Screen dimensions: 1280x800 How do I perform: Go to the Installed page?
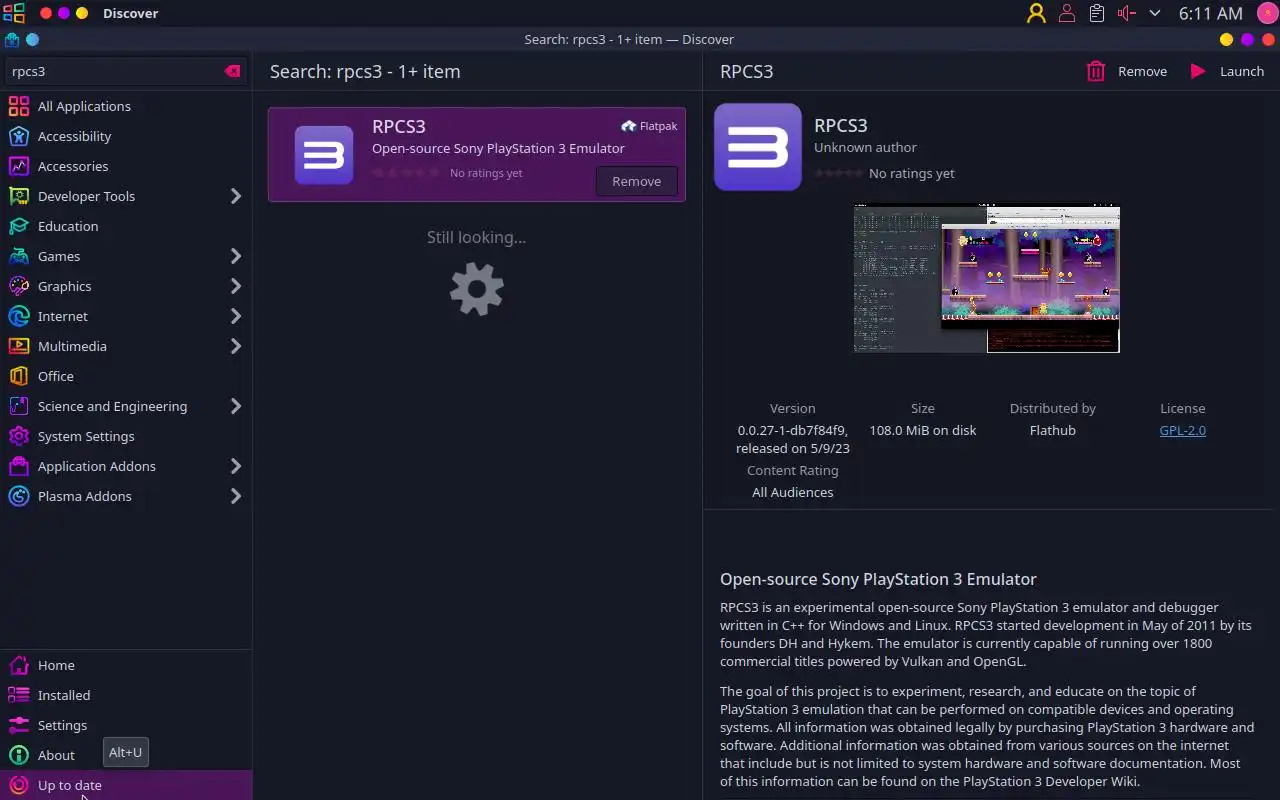126,695
